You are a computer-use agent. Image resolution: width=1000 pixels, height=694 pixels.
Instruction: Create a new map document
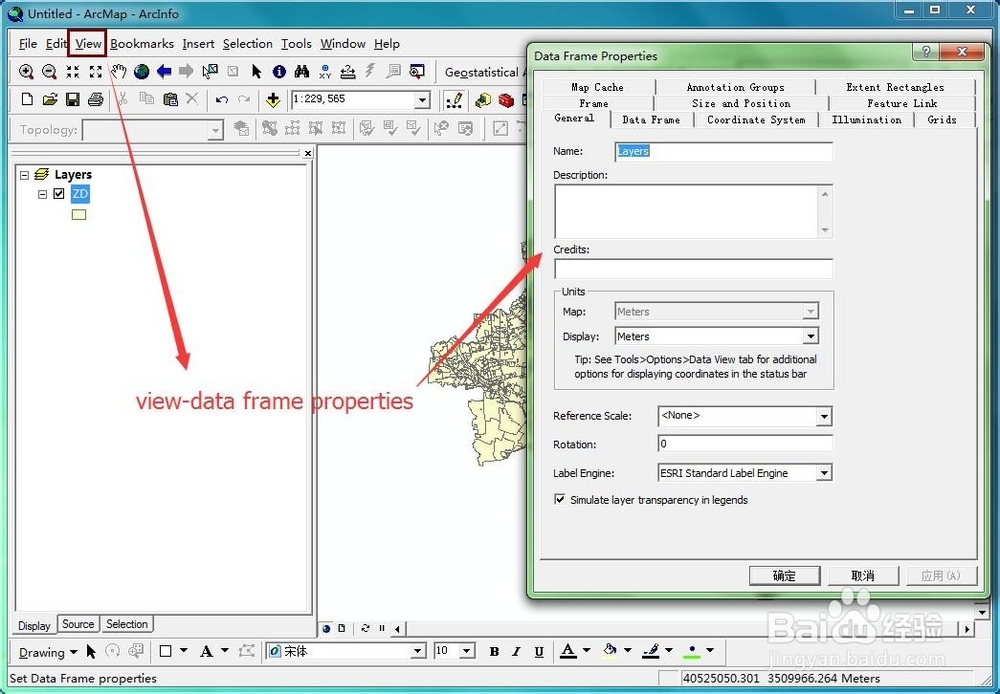tap(27, 99)
